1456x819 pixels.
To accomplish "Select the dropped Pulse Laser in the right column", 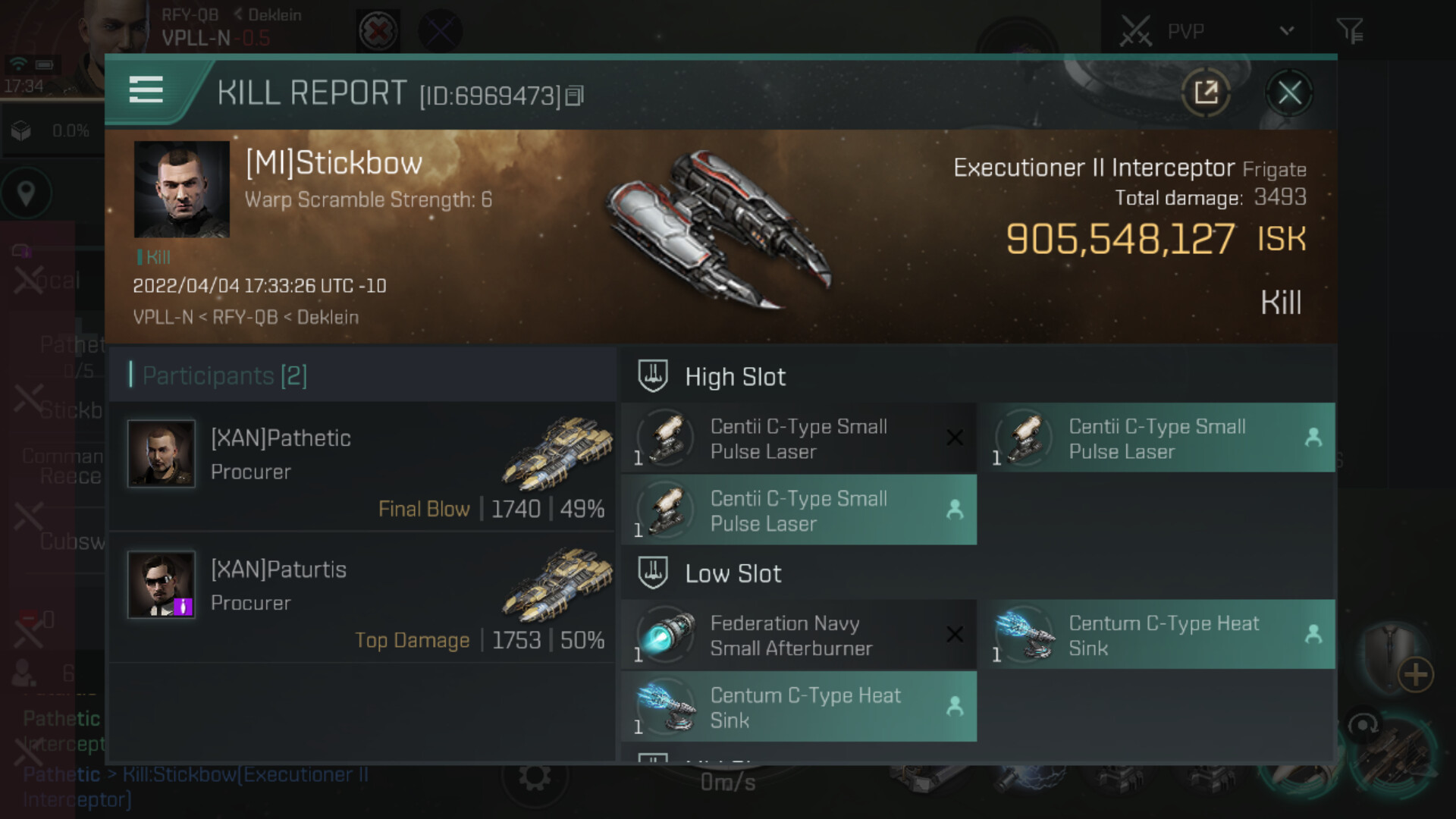I will pyautogui.click(x=1157, y=438).
